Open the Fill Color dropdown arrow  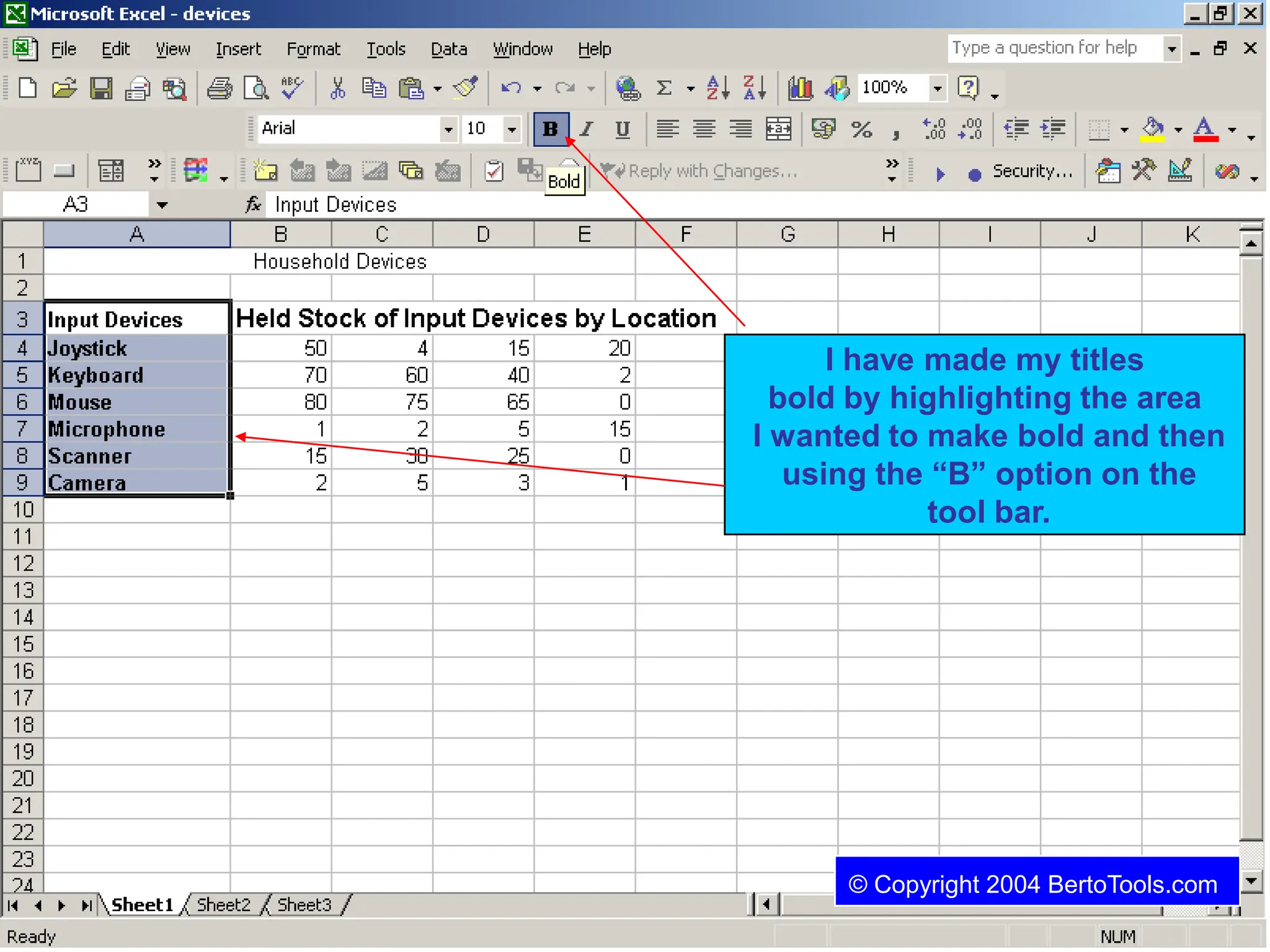1178,130
